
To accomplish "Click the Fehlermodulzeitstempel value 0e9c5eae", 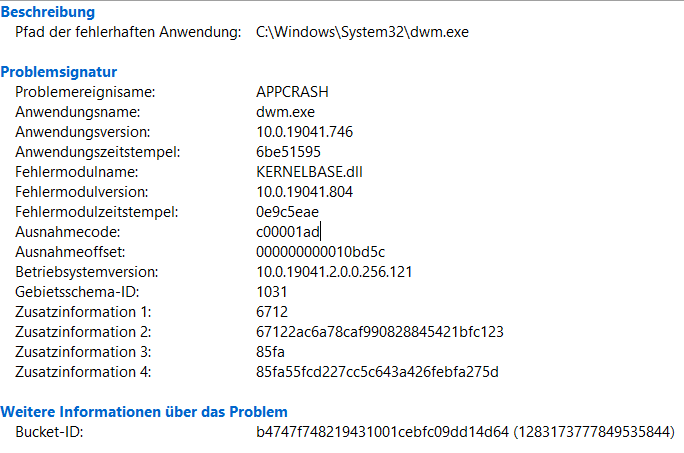I will pyautogui.click(x=287, y=212).
